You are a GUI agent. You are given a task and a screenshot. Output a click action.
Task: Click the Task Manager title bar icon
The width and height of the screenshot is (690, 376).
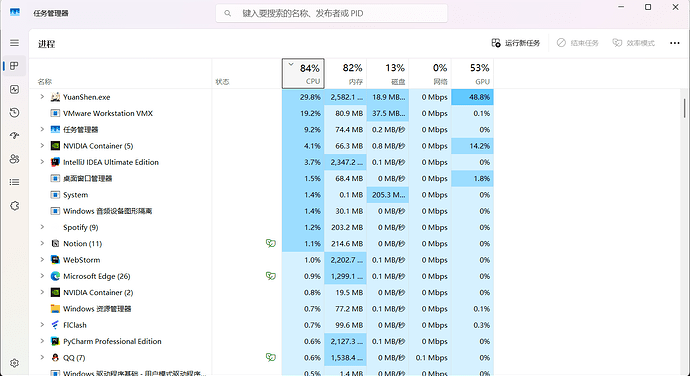coord(15,12)
